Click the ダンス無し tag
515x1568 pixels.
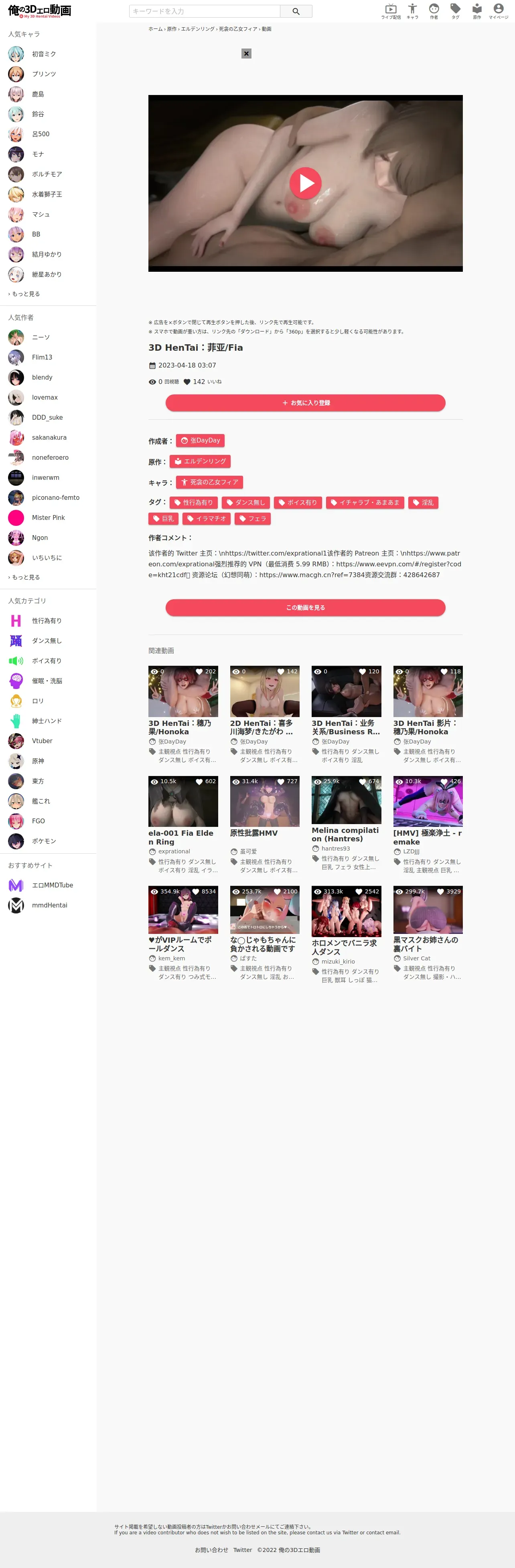[245, 503]
